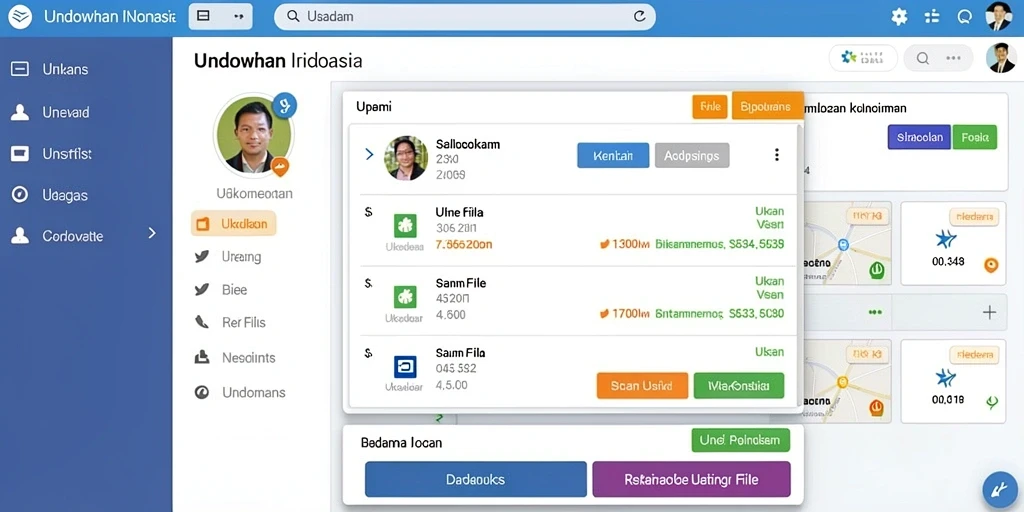Click the orange badge on the profile photo
This screenshot has height=512, width=1024.
click(x=280, y=167)
